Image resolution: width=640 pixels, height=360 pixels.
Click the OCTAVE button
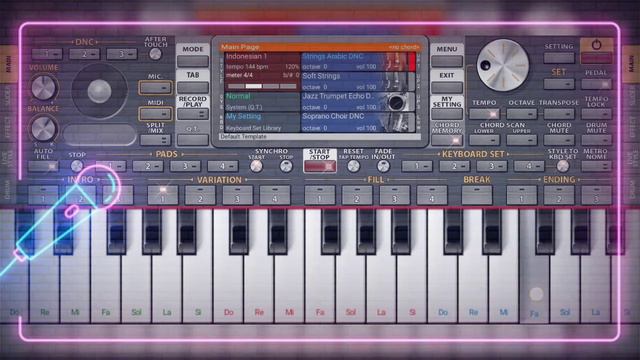pos(522,114)
